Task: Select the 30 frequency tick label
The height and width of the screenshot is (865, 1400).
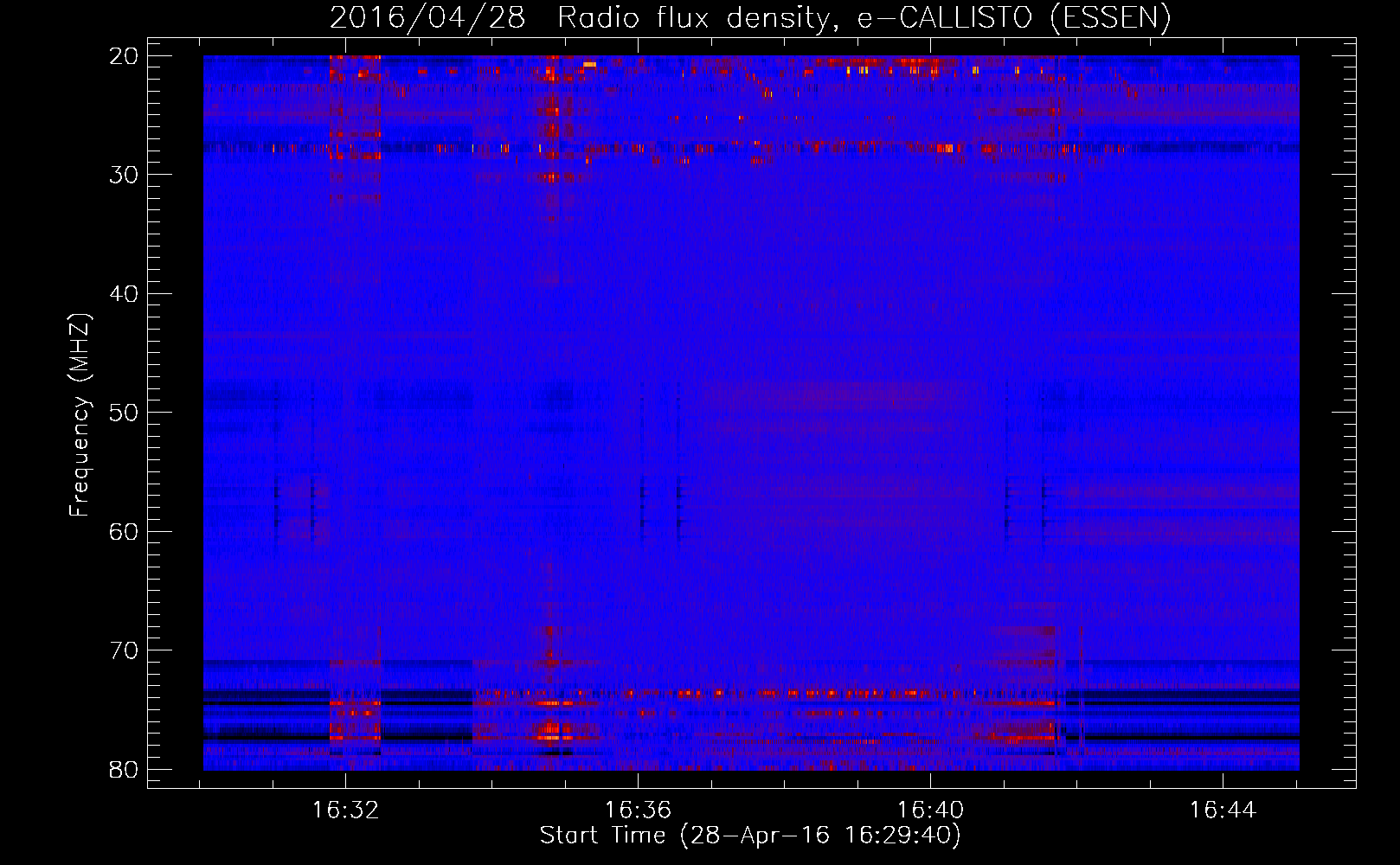Action: click(x=125, y=174)
